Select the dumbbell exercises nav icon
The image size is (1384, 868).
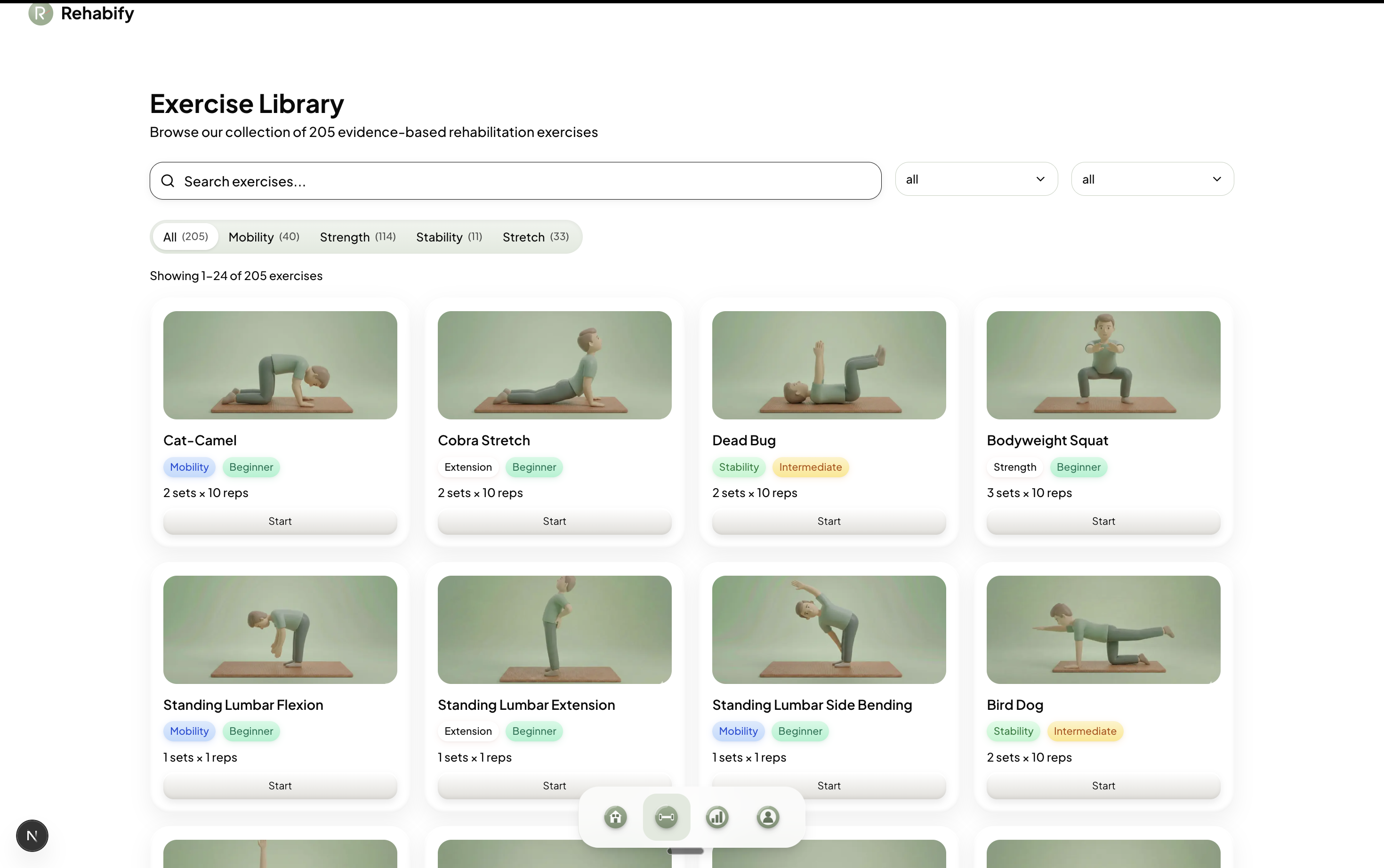tap(667, 817)
